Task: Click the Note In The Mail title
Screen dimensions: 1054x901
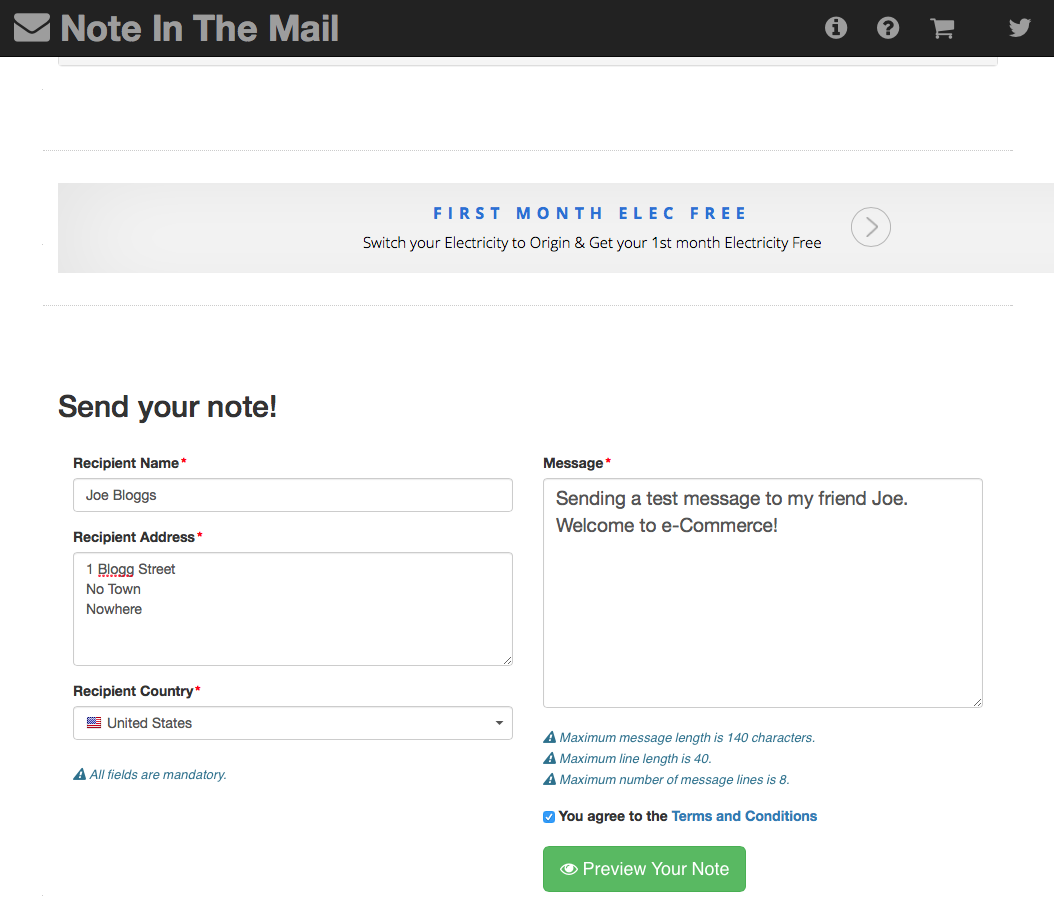Action: click(x=200, y=28)
